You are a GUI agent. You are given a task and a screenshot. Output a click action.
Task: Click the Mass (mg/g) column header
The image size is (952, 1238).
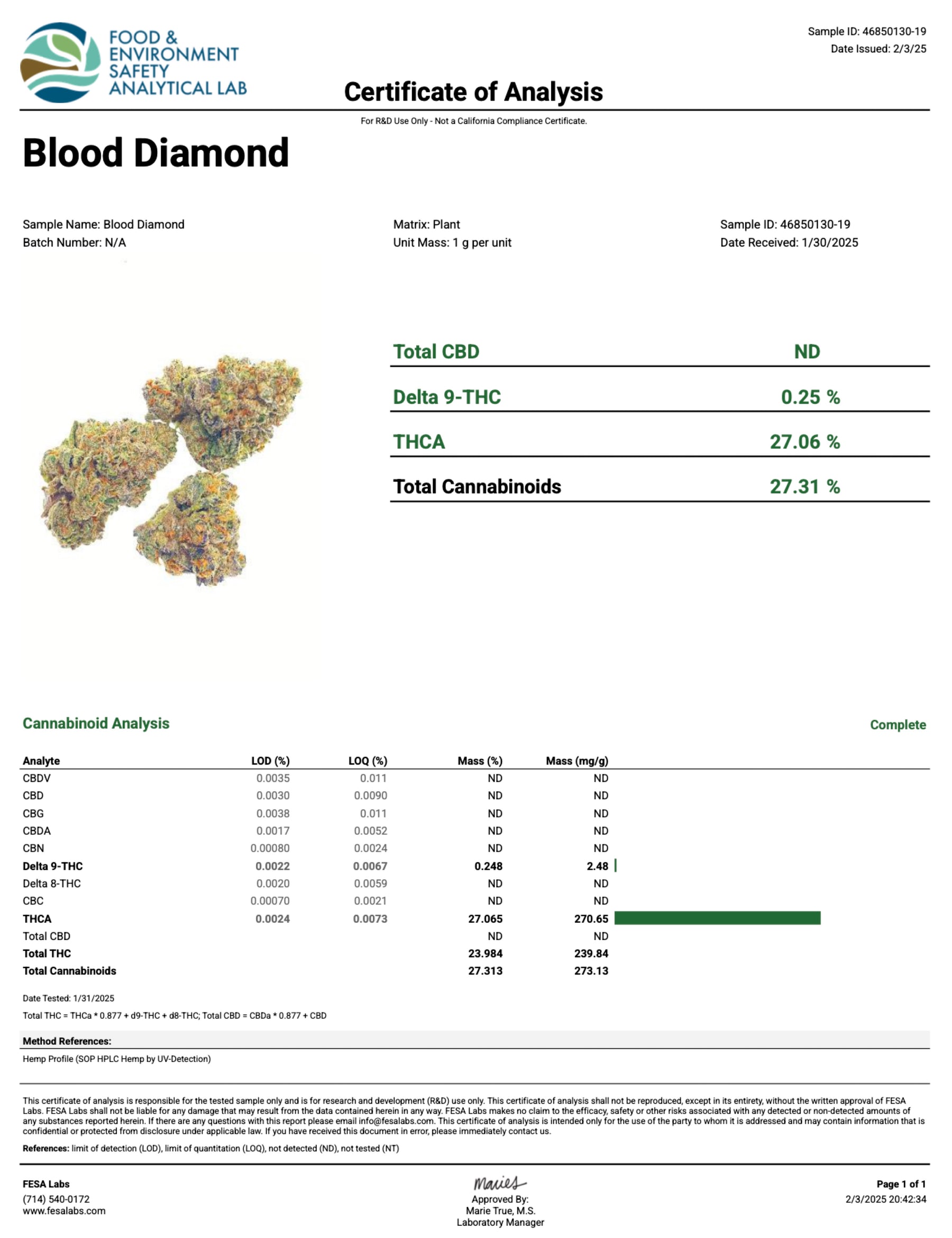coord(576,761)
